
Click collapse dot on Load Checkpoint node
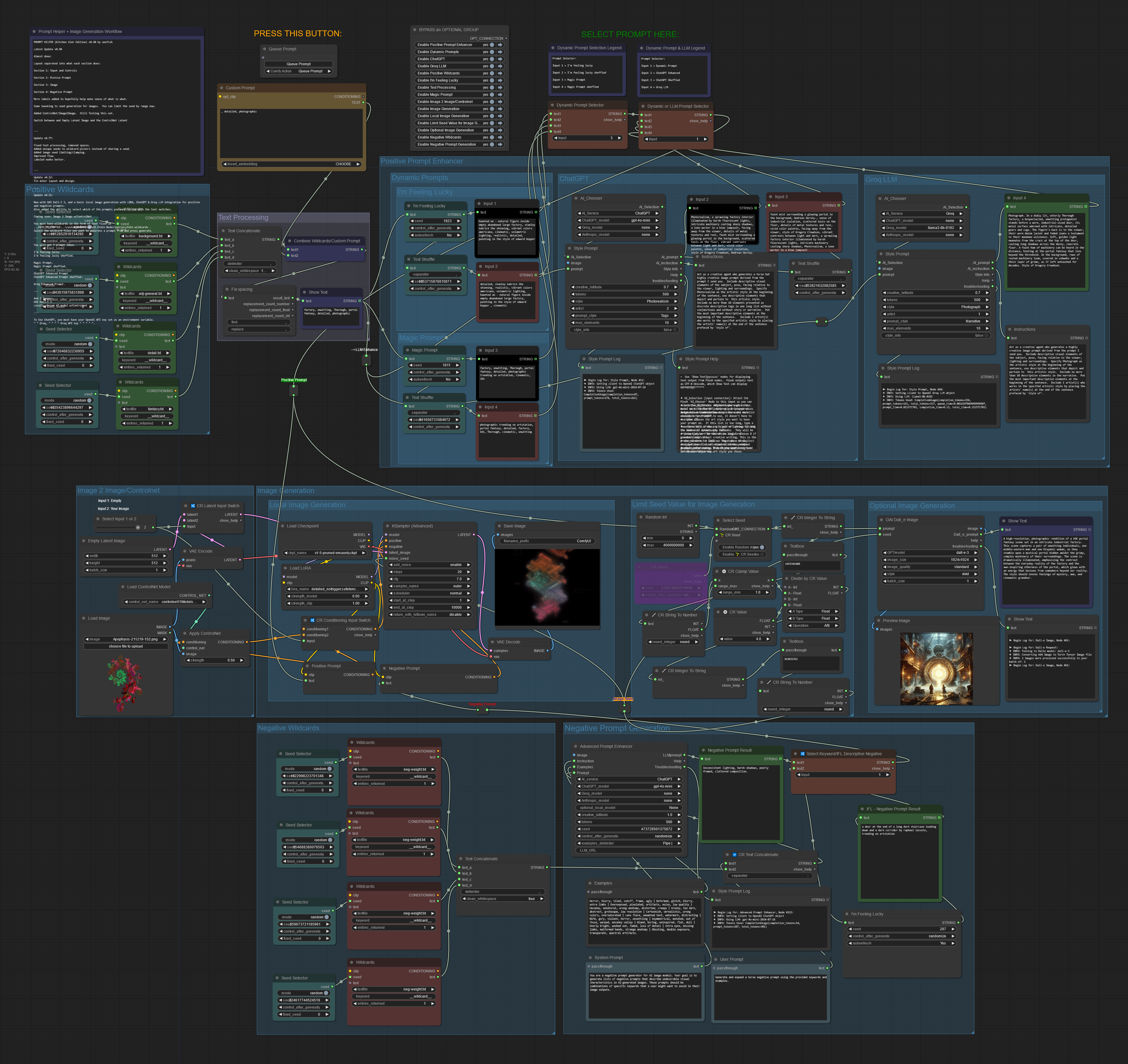point(283,526)
